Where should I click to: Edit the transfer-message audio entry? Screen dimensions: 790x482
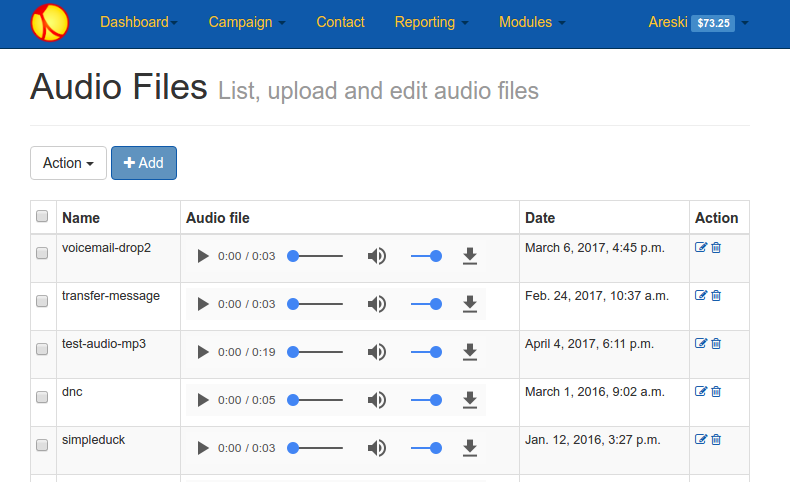click(x=701, y=295)
